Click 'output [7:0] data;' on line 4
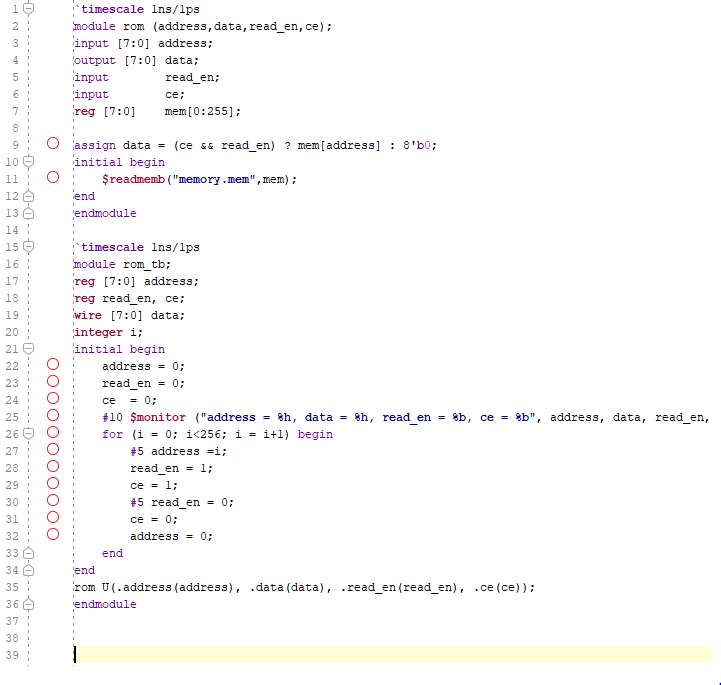The height and width of the screenshot is (685, 721). (x=136, y=61)
